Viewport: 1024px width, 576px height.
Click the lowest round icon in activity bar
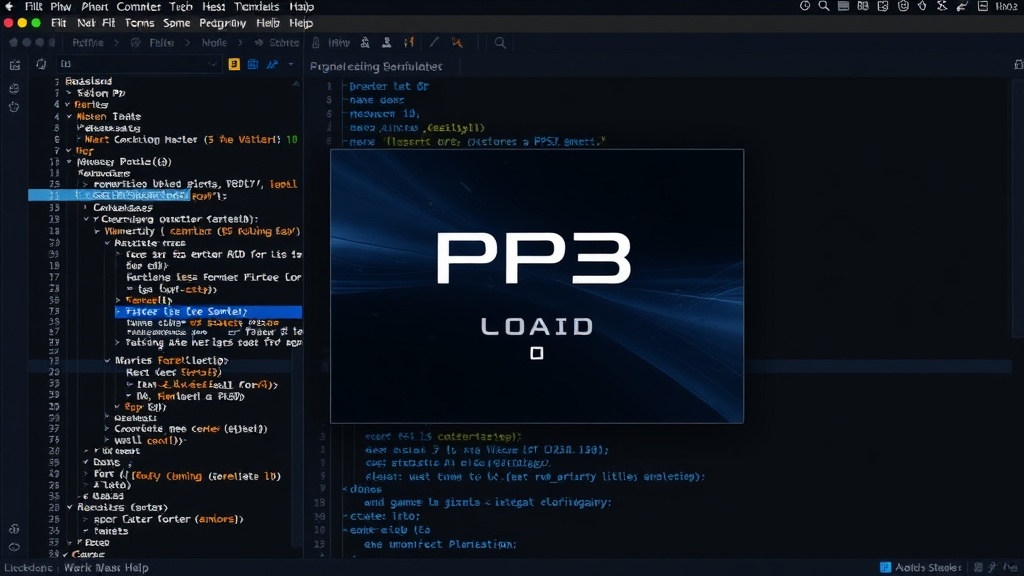pos(14,547)
